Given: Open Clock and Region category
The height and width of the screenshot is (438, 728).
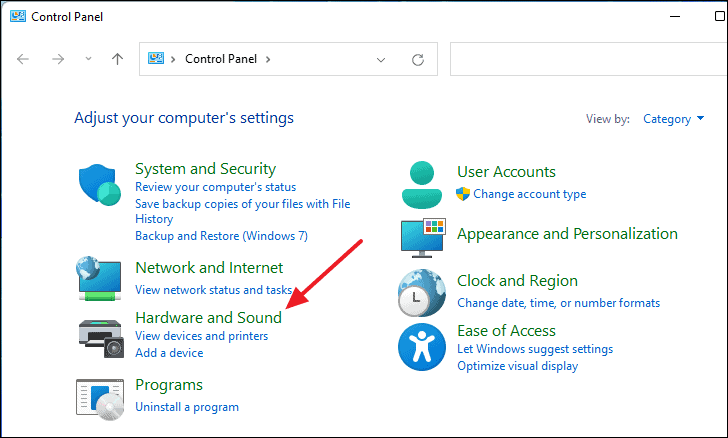Looking at the screenshot, I should click(x=517, y=281).
